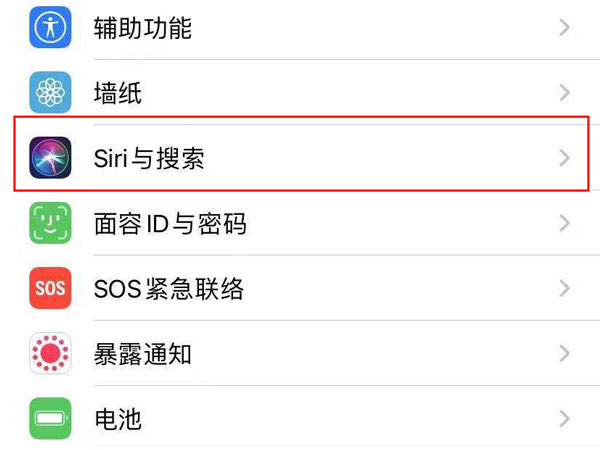Click the arrow beside Siri与搜索
Image resolution: width=600 pixels, height=450 pixels.
point(565,158)
